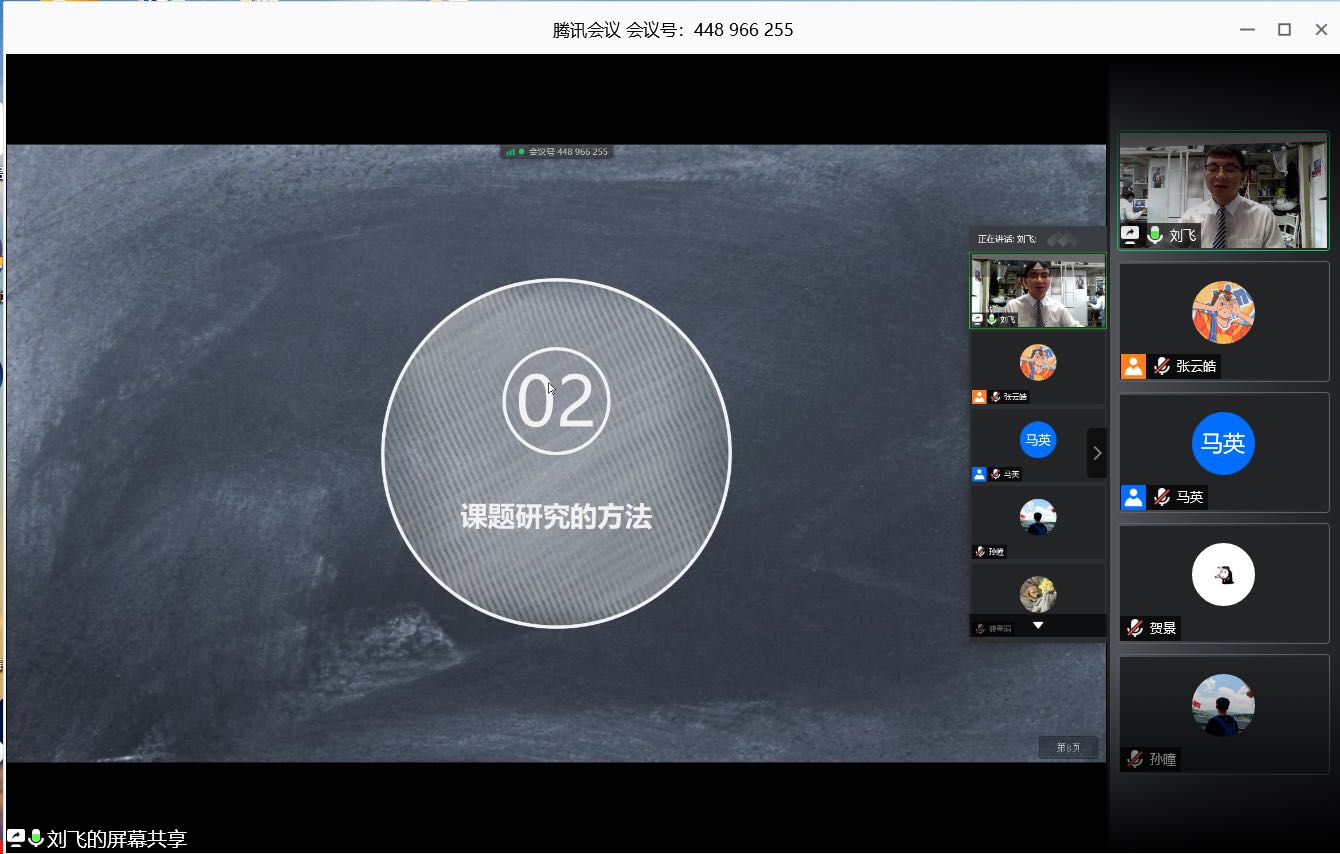Click the muted microphone icon beside 马英 in right panel

pos(1161,497)
